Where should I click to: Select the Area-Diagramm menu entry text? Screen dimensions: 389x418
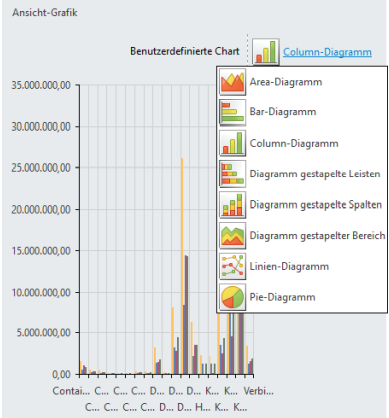[286, 82]
